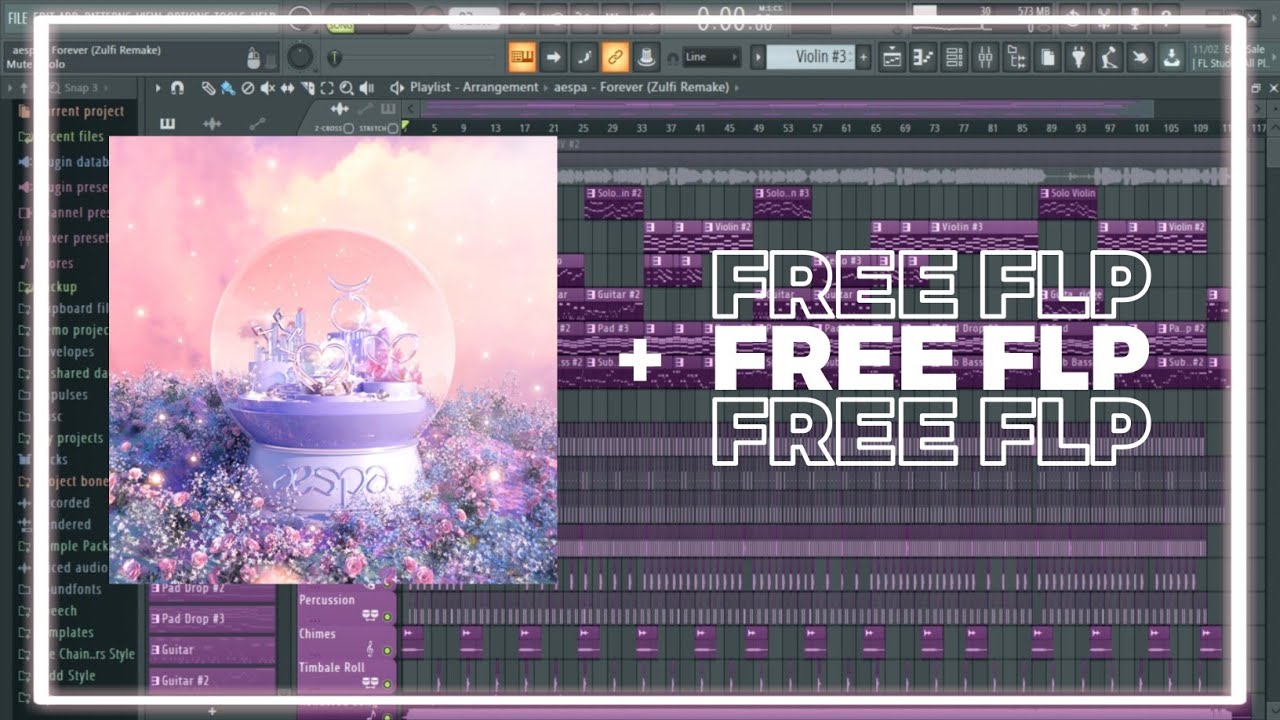Click the plus button next to Violin #3
Image resolution: width=1280 pixels, height=720 pixels.
tap(864, 57)
